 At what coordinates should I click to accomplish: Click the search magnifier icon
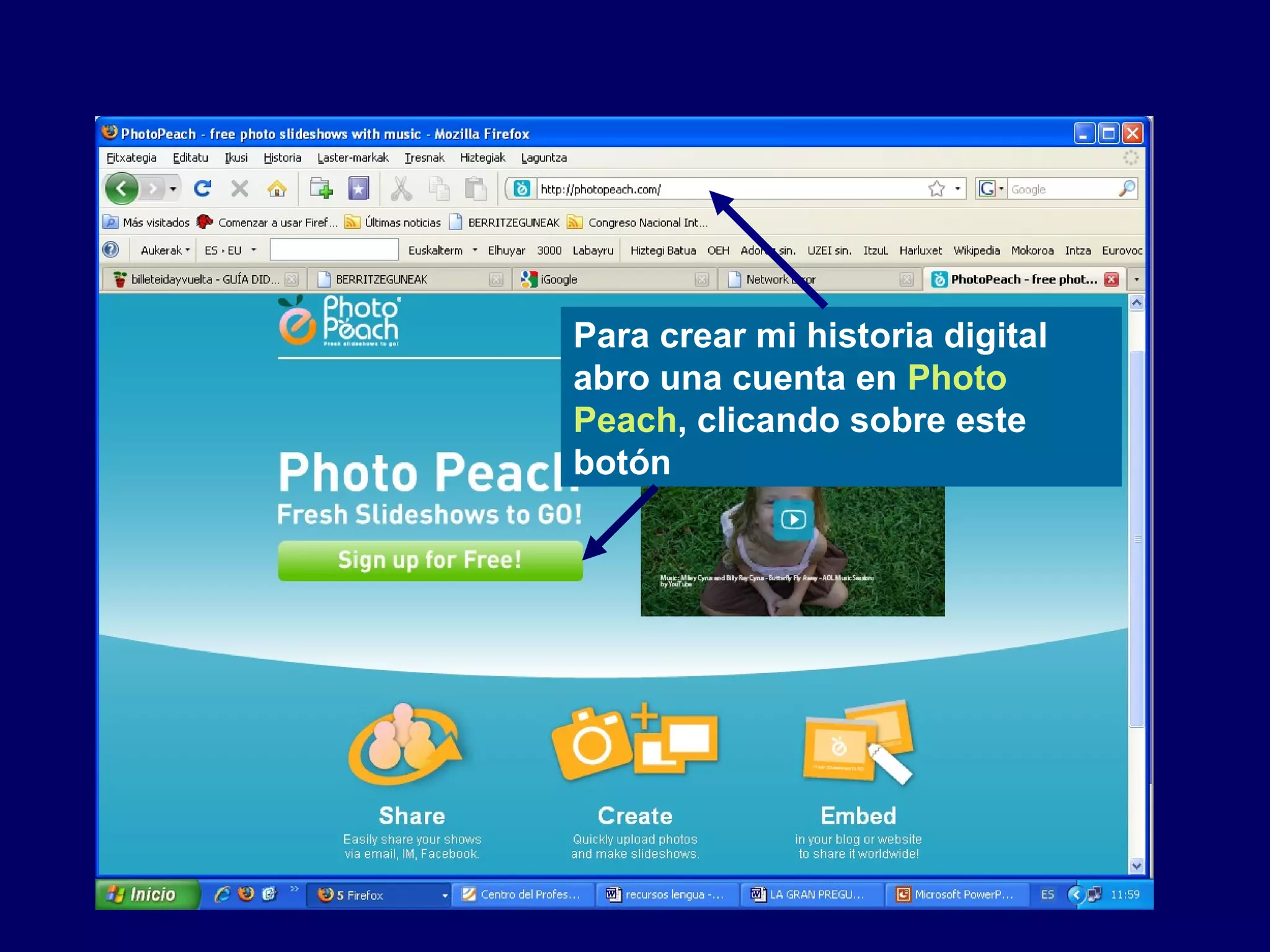tap(1127, 188)
